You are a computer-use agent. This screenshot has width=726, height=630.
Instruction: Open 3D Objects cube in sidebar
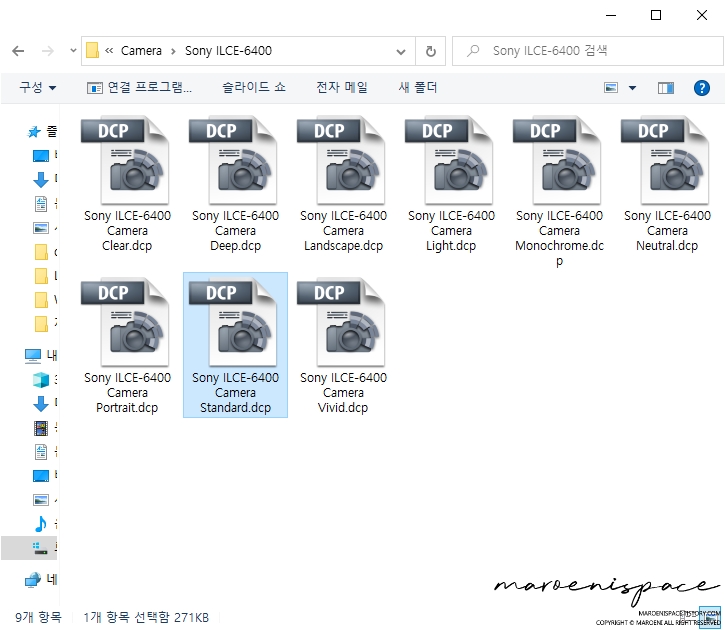point(41,380)
